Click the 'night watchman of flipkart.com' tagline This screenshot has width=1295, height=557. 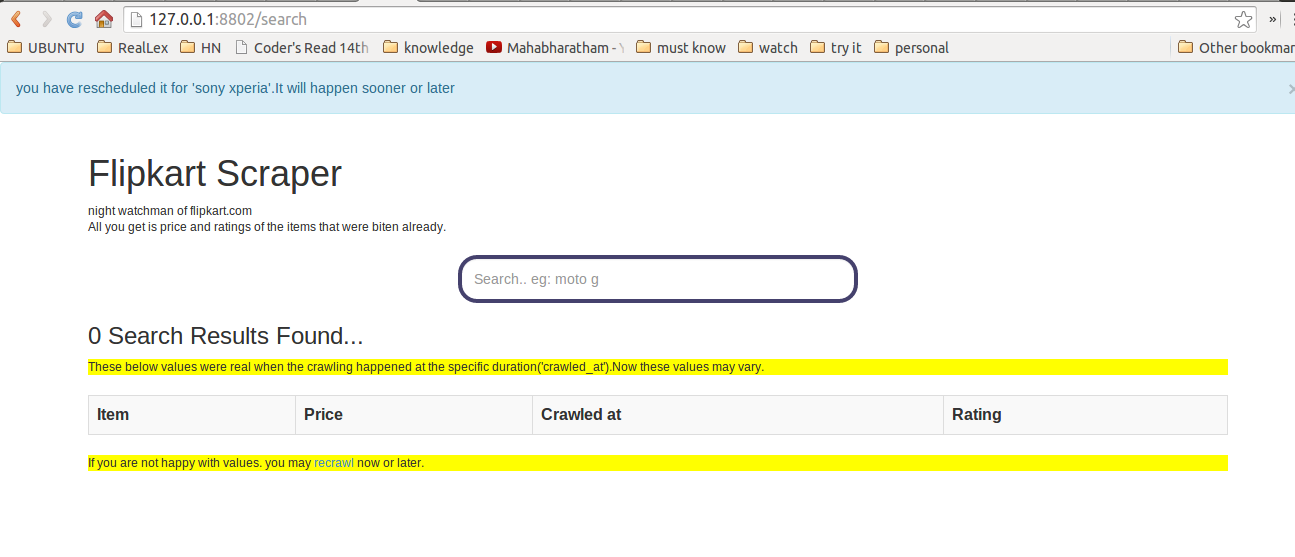click(x=170, y=211)
